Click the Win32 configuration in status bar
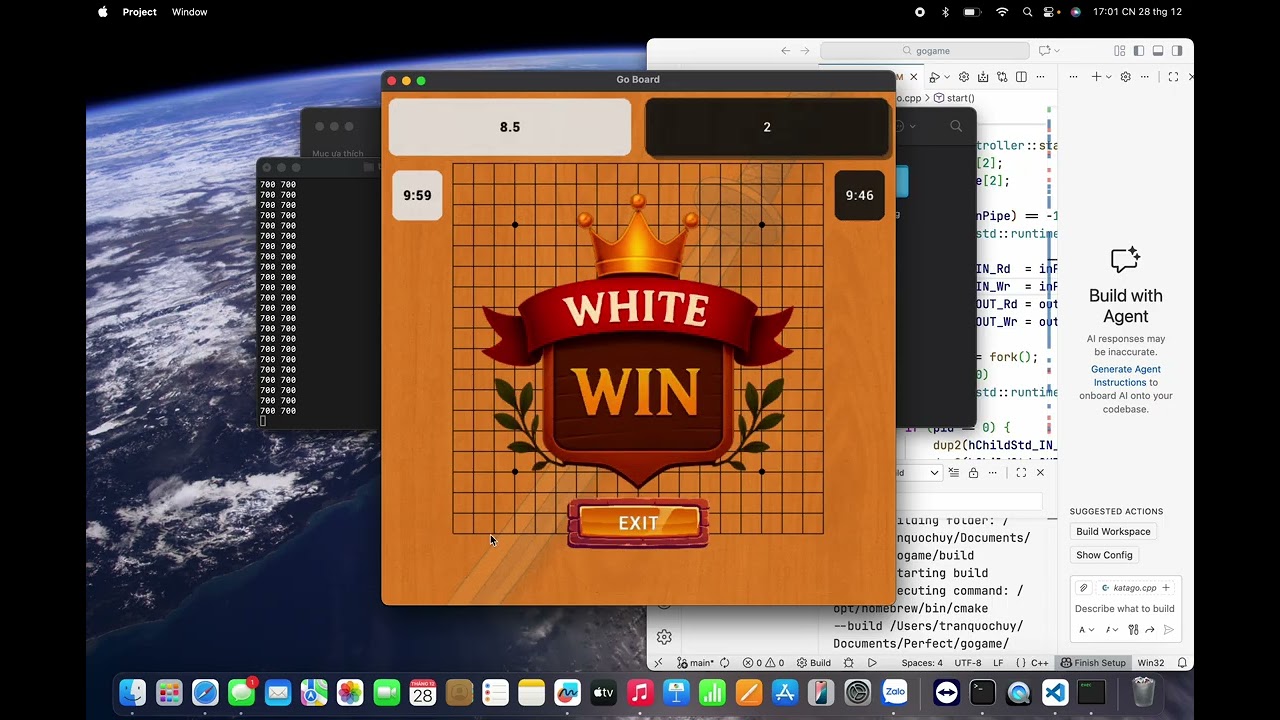Image resolution: width=1280 pixels, height=720 pixels. [x=1151, y=663]
